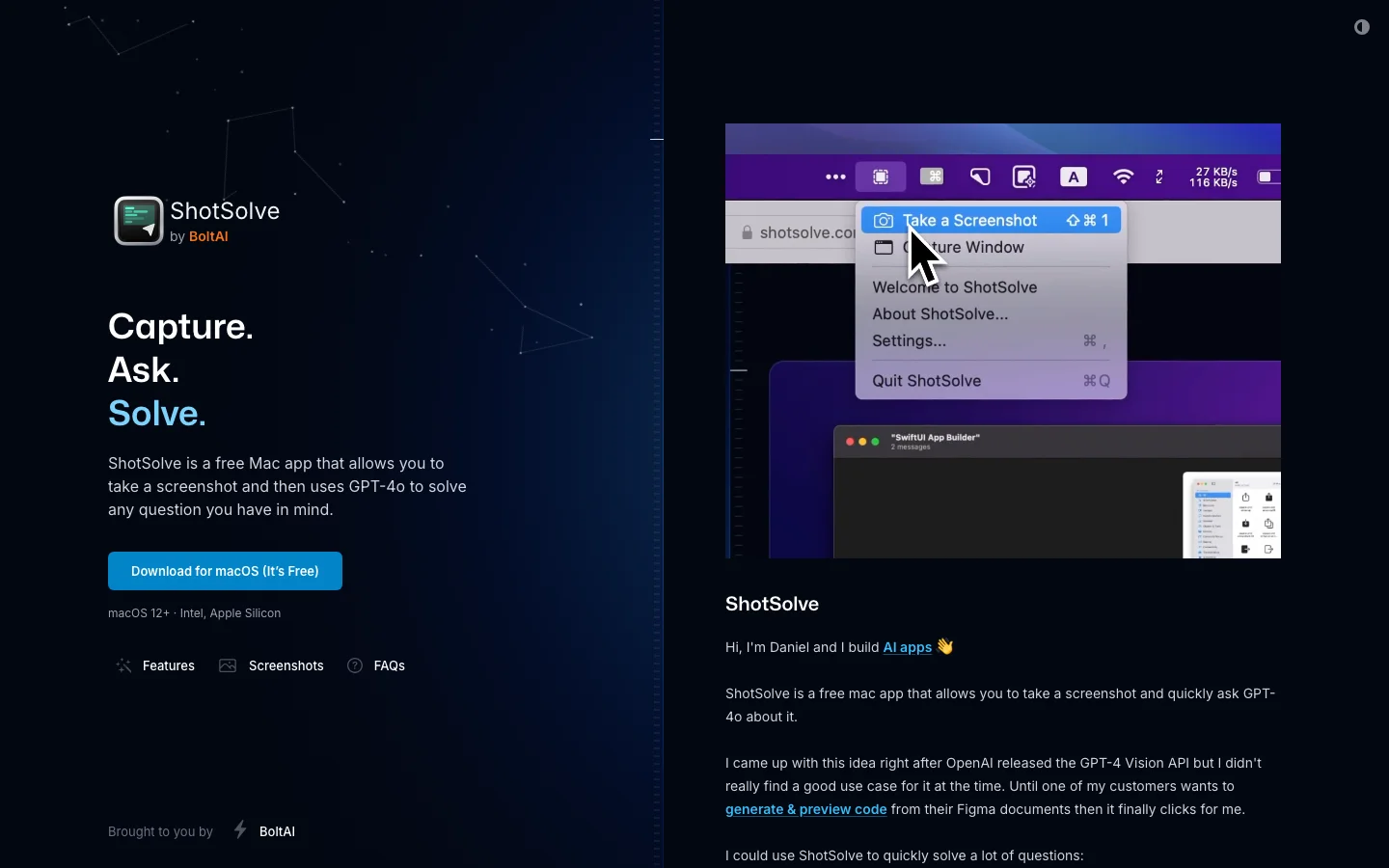Click the window icon beside Capture Window
This screenshot has height=868, width=1389.
pyautogui.click(x=885, y=249)
